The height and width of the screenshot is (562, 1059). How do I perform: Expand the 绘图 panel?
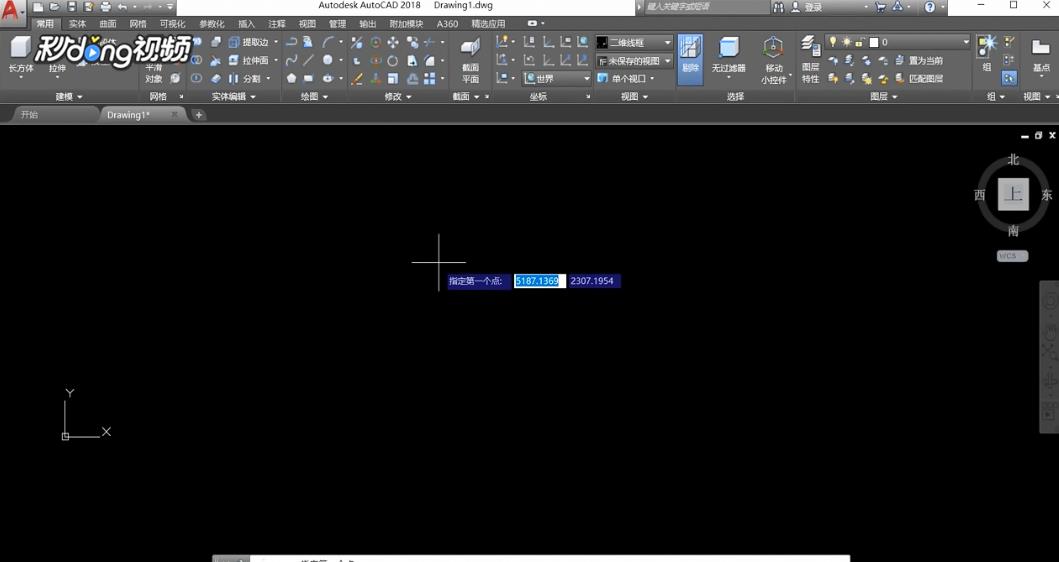tap(314, 97)
